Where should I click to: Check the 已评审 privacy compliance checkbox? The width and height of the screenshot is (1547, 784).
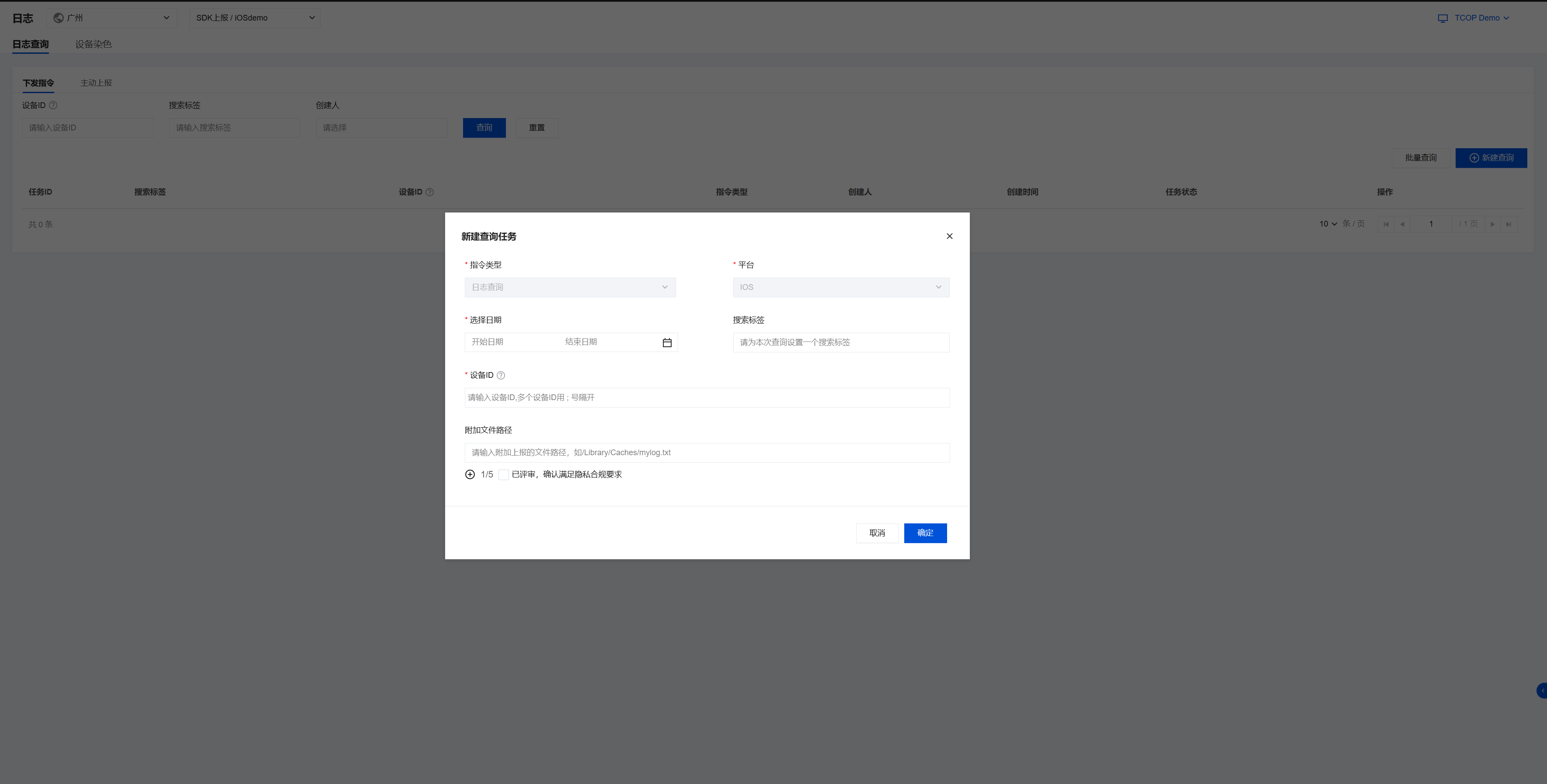[504, 474]
